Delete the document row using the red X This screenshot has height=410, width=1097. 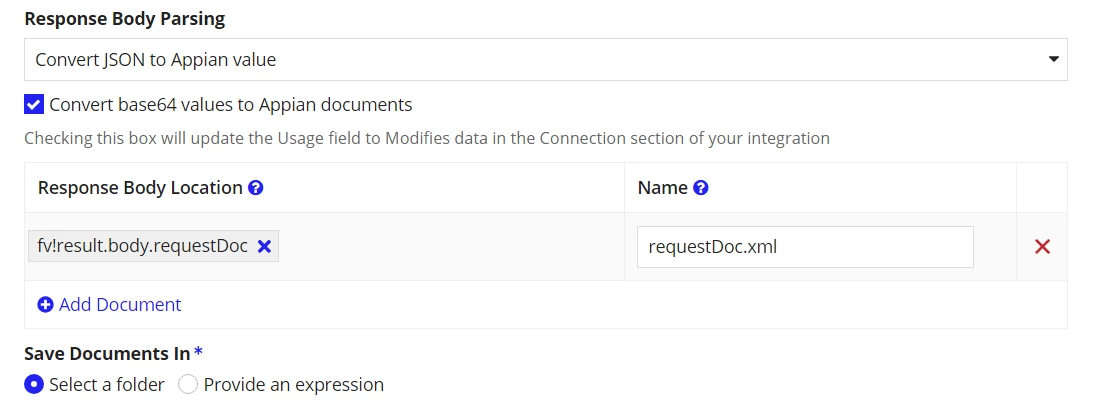[1042, 246]
